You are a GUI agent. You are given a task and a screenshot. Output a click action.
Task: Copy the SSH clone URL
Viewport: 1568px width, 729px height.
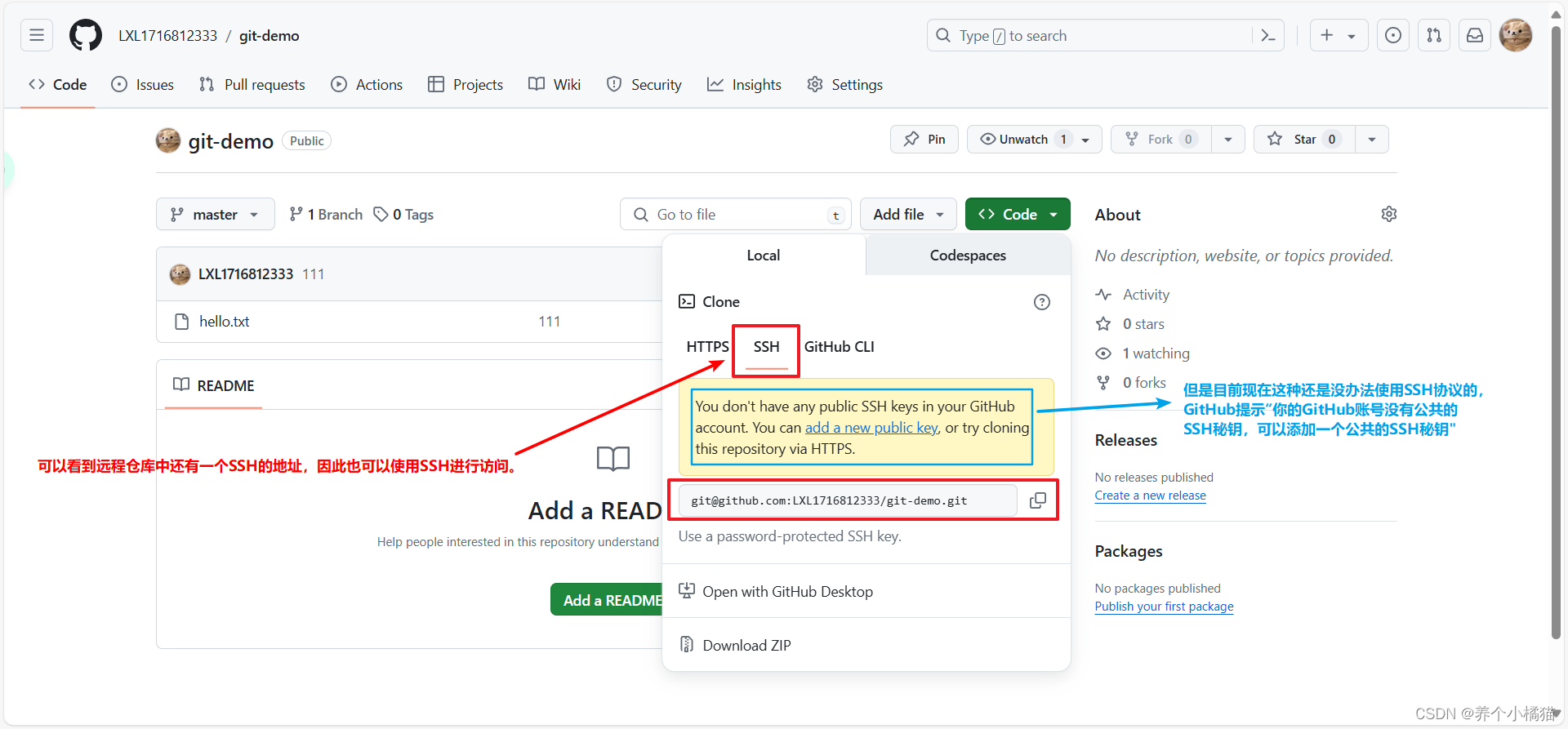click(x=1038, y=500)
